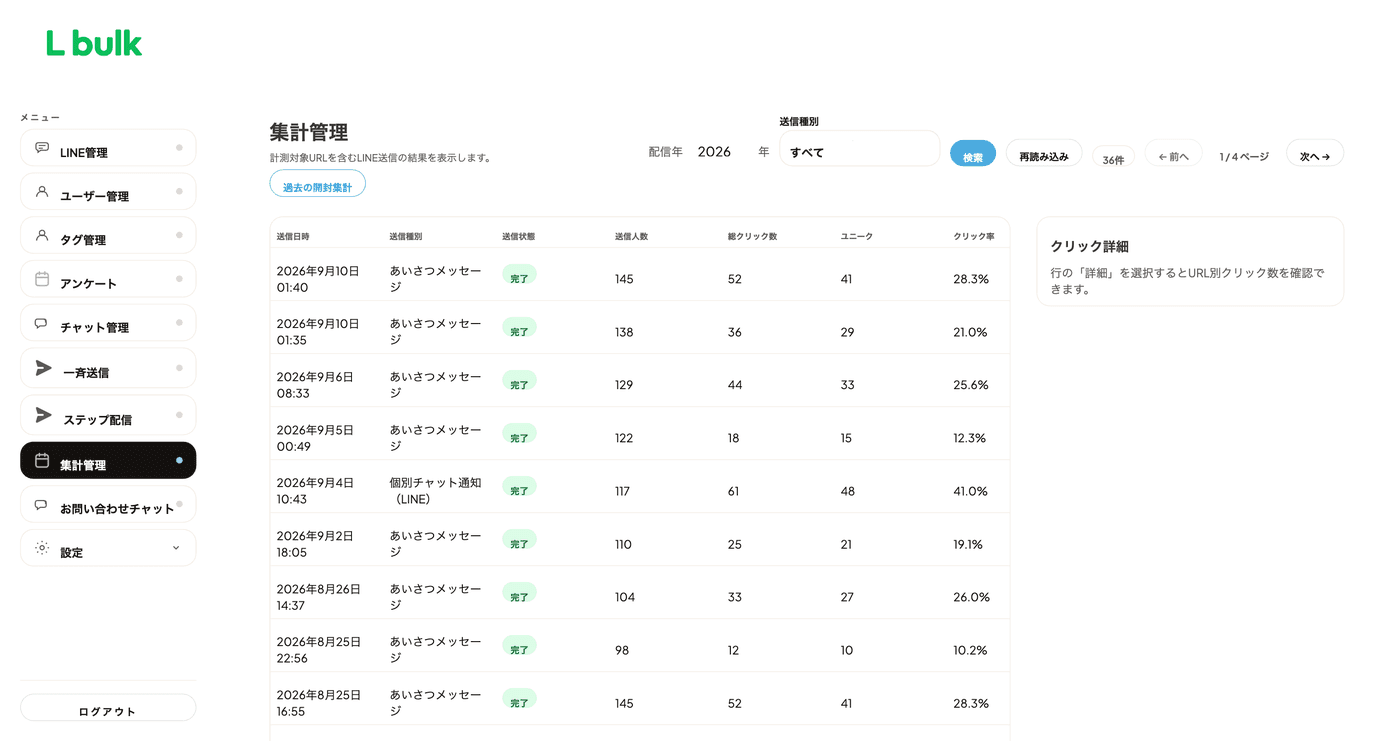Expand the 設定 menu chevron
The width and height of the screenshot is (1400, 741).
[176, 548]
